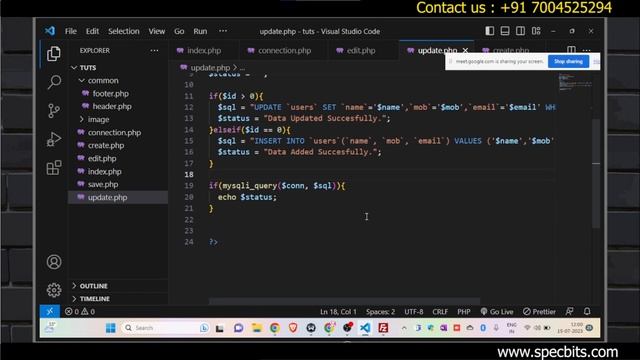Split the editor to the right
This screenshot has height=360, width=640.
coord(571,50)
